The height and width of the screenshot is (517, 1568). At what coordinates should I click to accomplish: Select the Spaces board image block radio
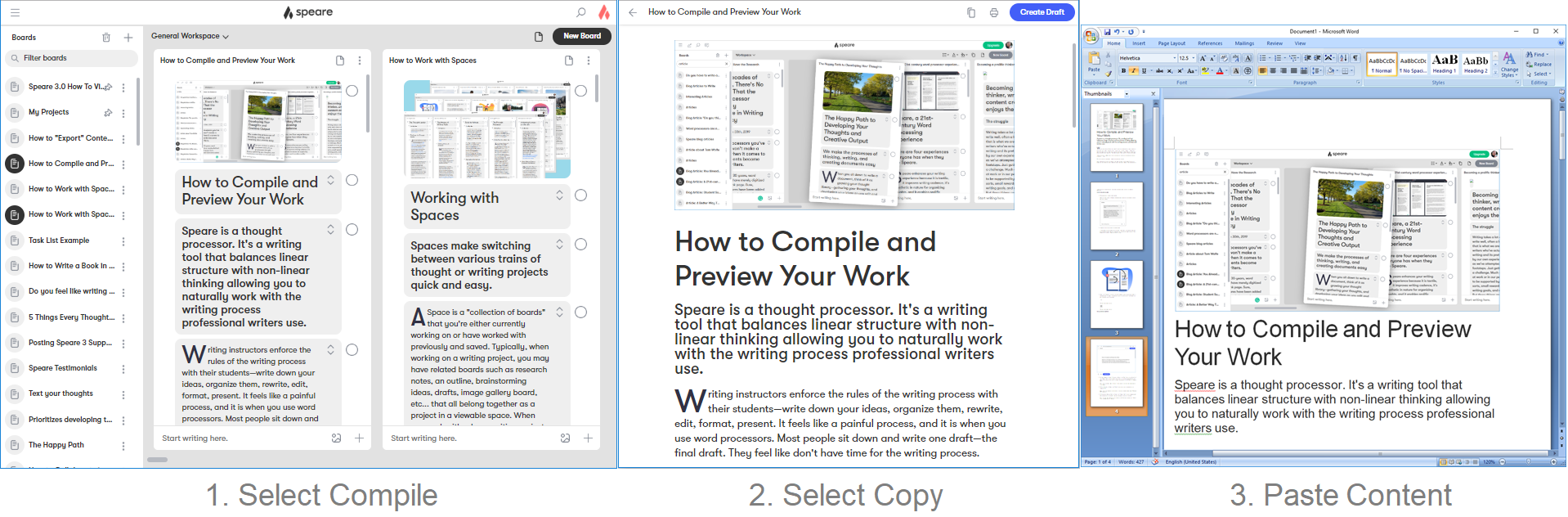(x=580, y=91)
